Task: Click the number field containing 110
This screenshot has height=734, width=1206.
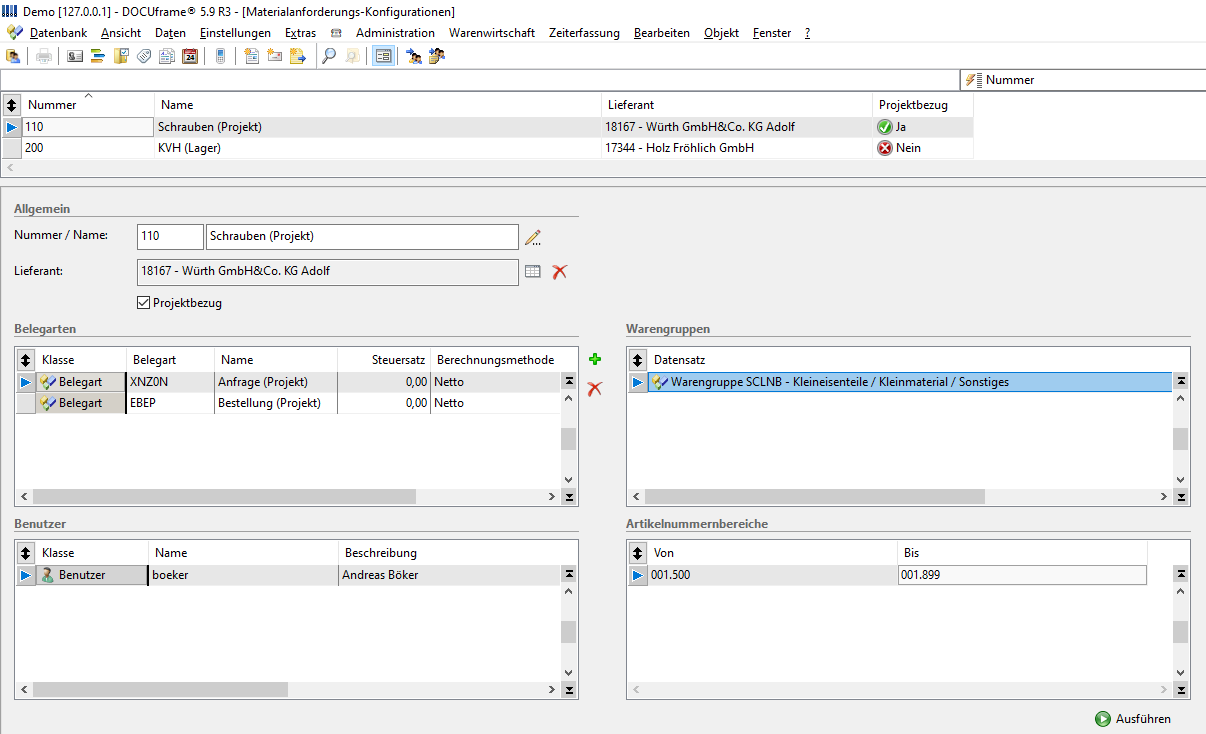Action: [x=170, y=237]
